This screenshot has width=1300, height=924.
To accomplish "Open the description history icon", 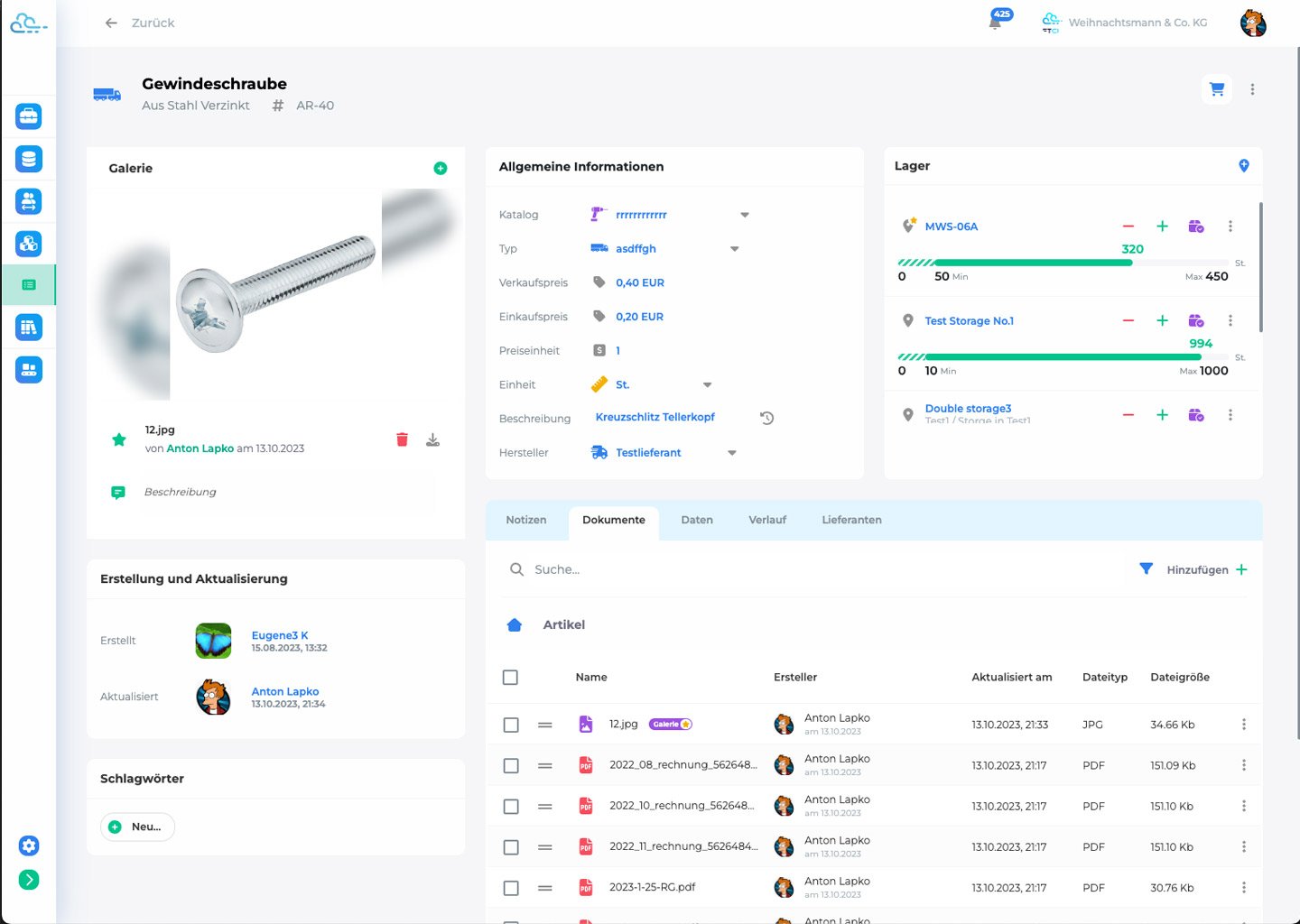I will point(767,418).
